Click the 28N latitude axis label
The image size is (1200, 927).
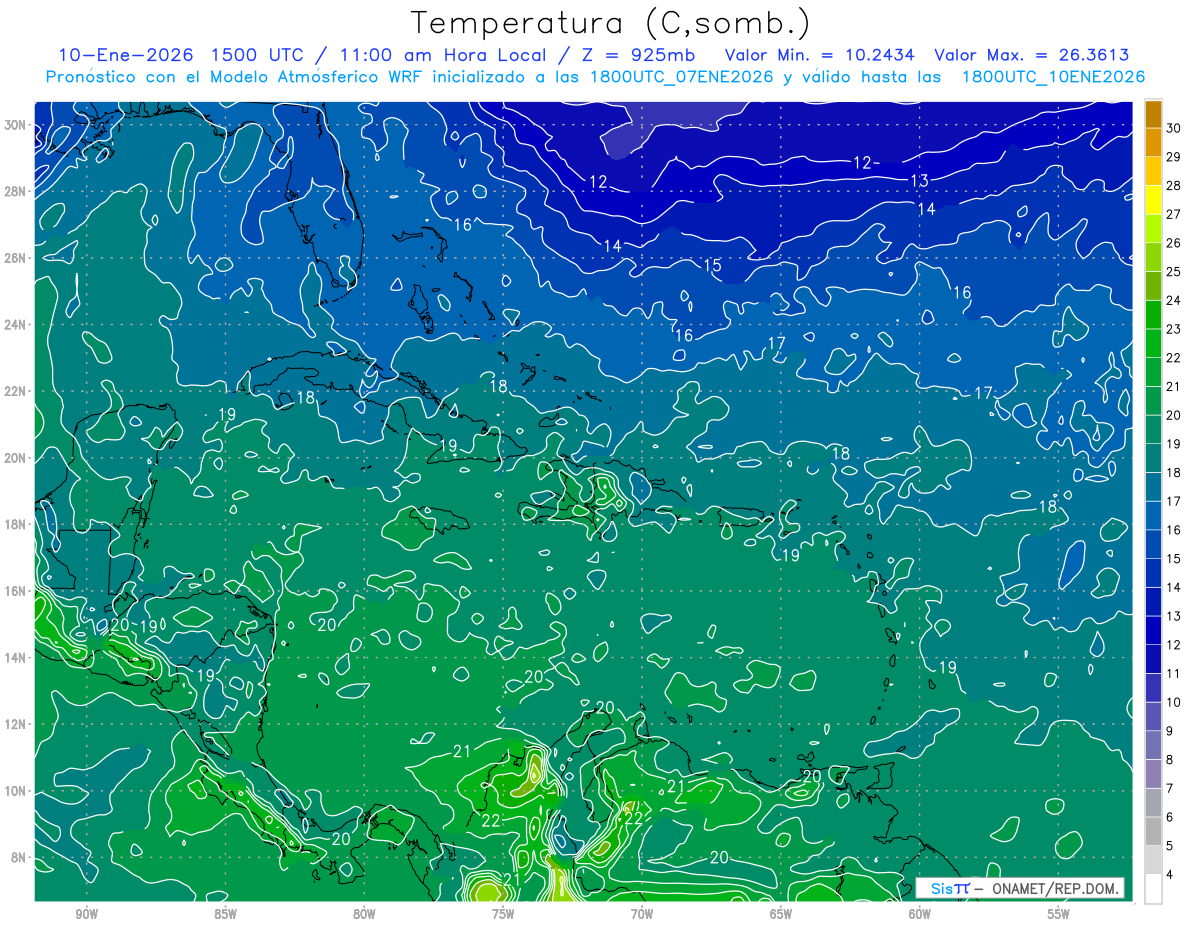click(x=15, y=191)
